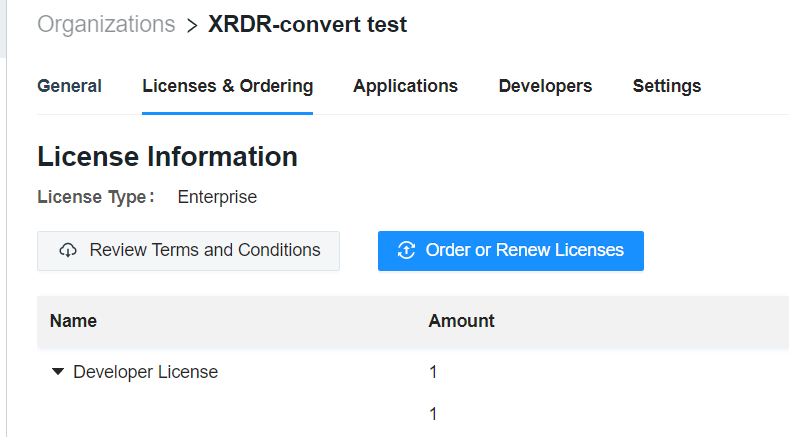The width and height of the screenshot is (789, 437).
Task: Click the XRDR-convert test breadcrumb title
Action: tap(307, 25)
